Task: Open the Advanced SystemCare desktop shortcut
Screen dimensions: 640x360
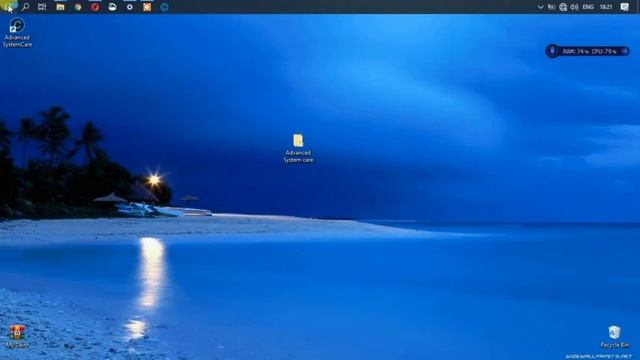Action: (x=17, y=33)
